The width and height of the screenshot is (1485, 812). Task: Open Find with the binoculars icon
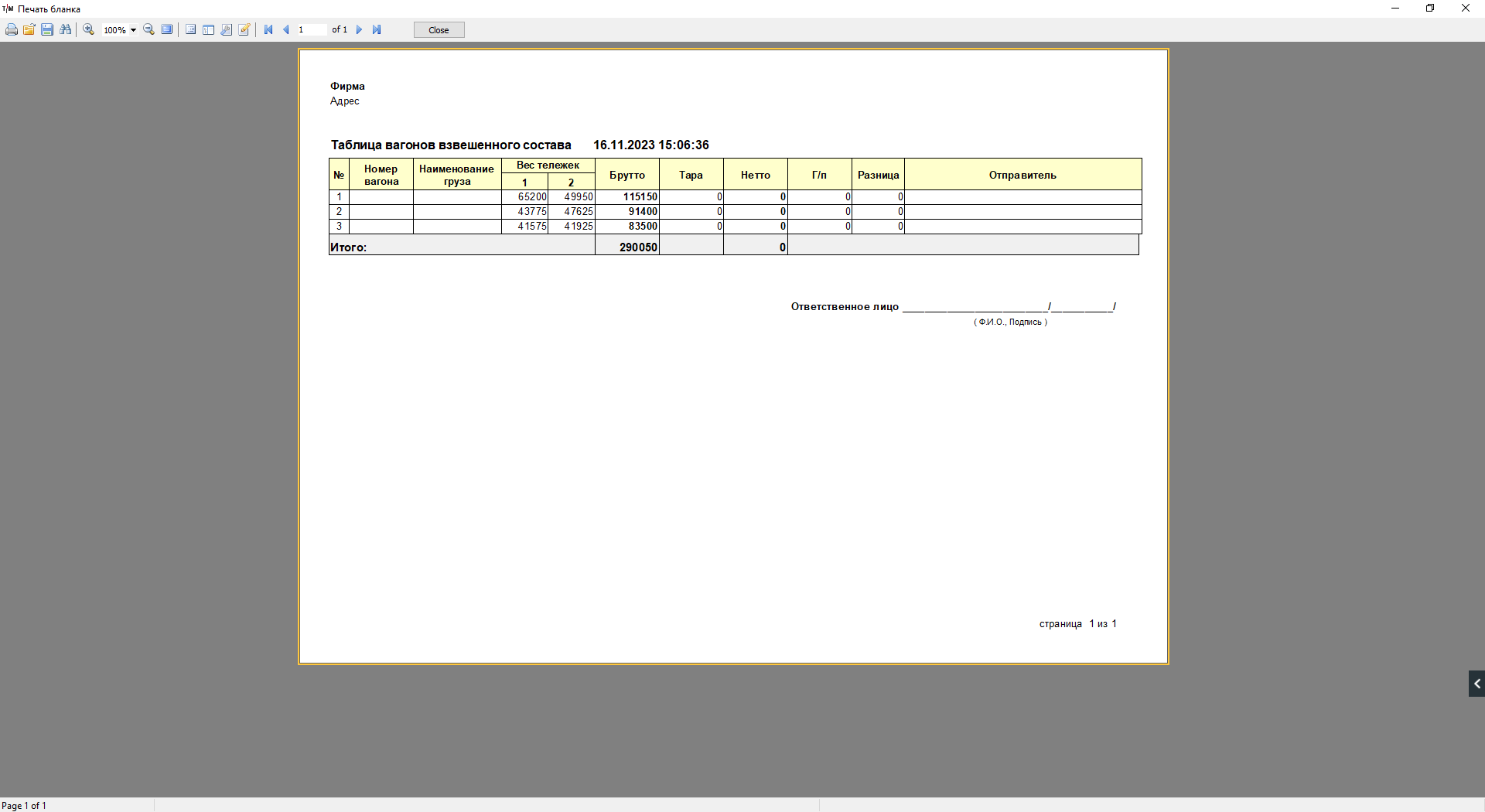(x=66, y=30)
